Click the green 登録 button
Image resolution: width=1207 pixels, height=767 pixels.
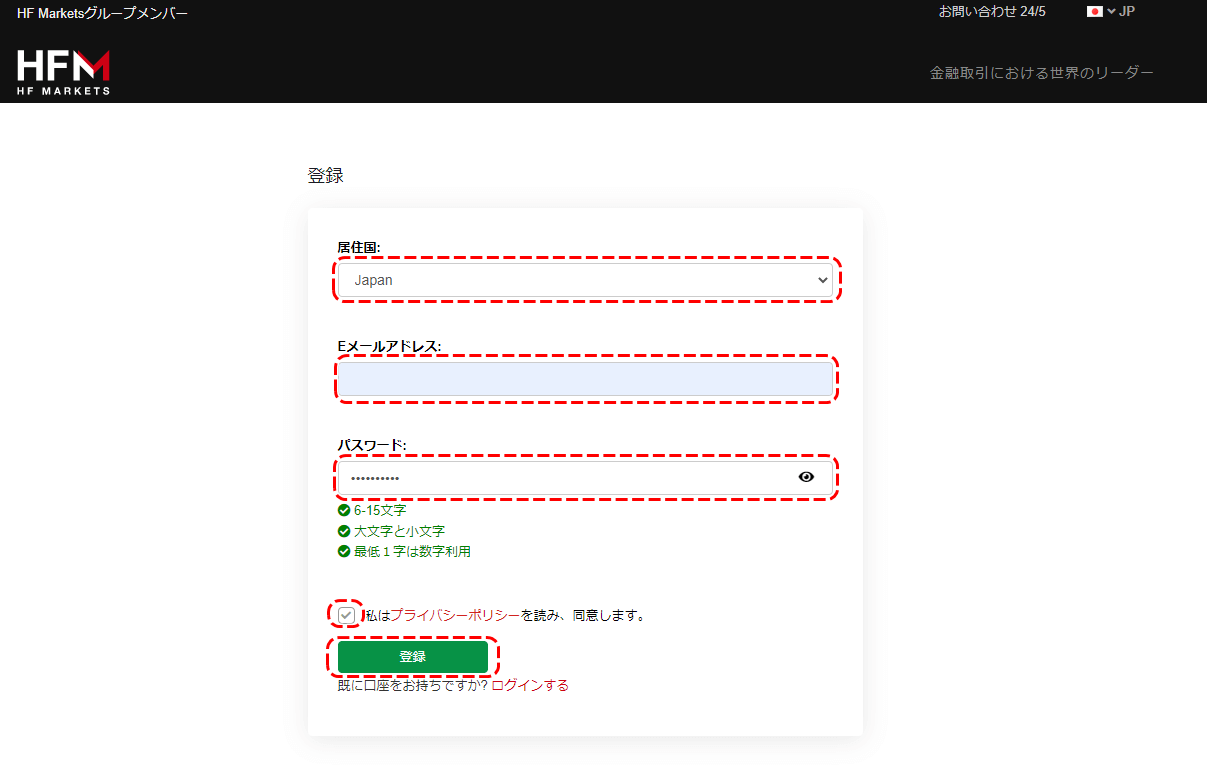click(413, 657)
